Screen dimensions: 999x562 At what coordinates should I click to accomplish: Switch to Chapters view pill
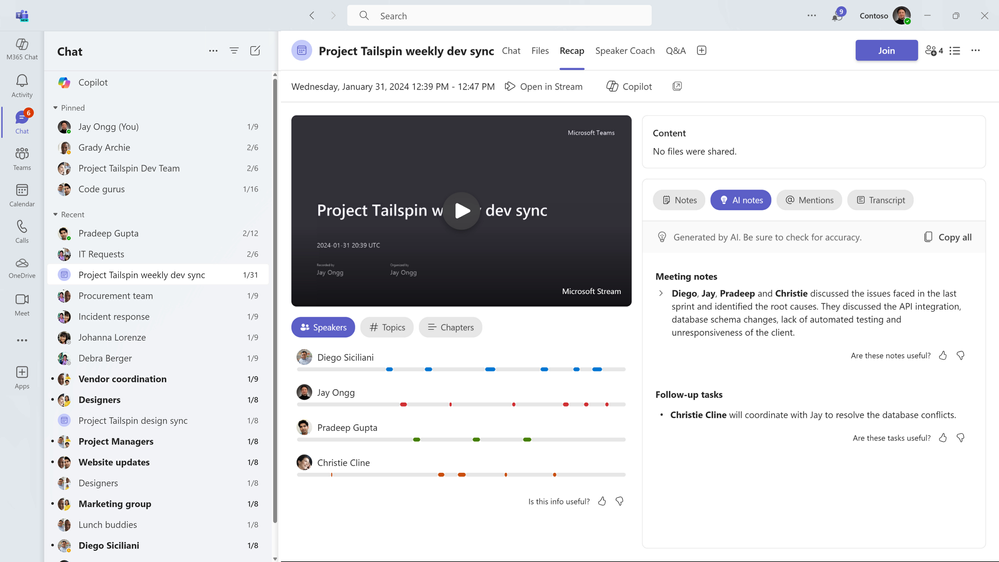(x=450, y=327)
